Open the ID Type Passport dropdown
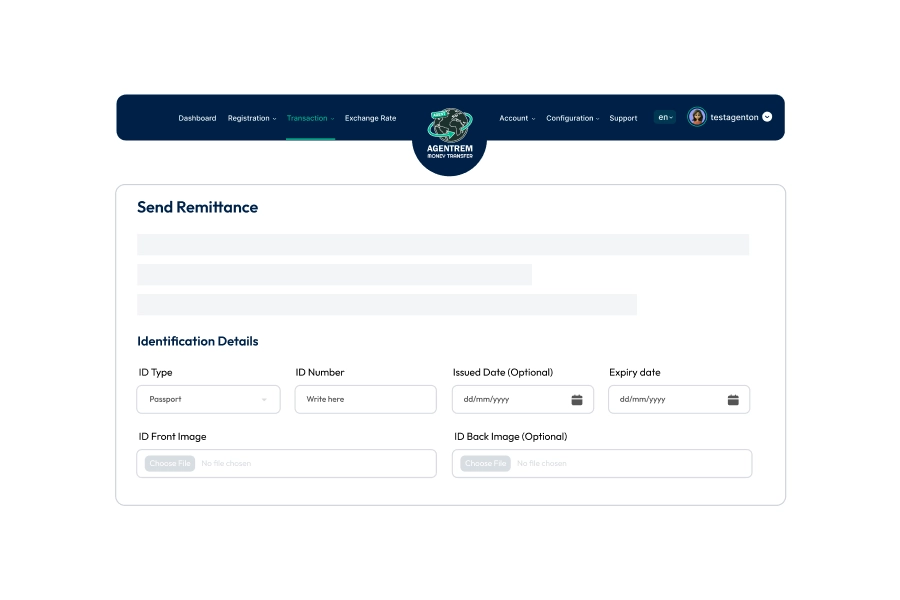900x600 pixels. 208,399
